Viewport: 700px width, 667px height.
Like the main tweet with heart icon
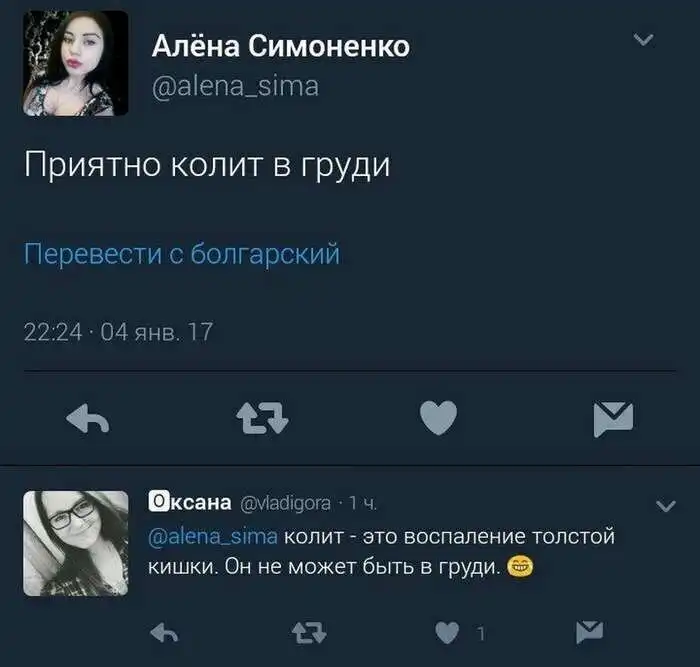click(438, 417)
